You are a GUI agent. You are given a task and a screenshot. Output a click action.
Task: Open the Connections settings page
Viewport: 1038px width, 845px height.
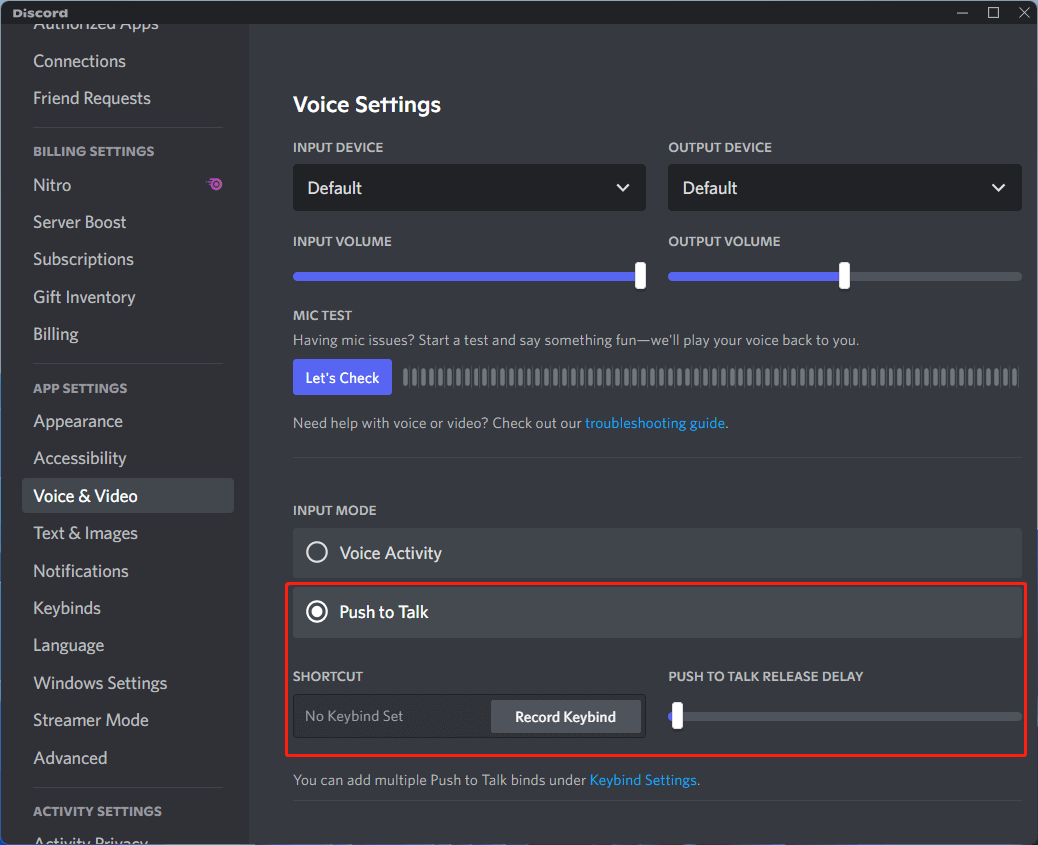pos(79,61)
